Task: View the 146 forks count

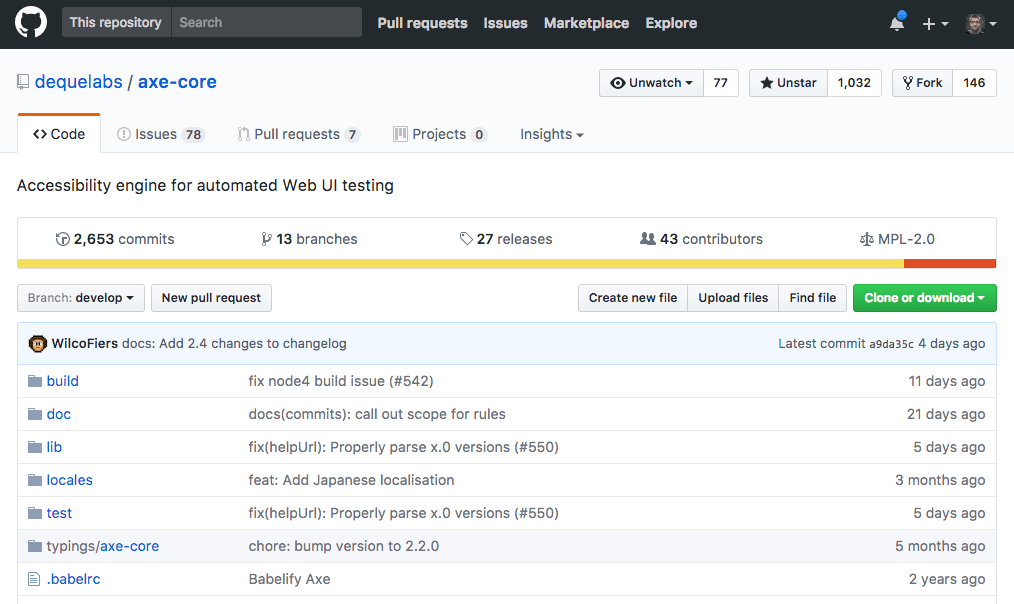Action: 974,83
